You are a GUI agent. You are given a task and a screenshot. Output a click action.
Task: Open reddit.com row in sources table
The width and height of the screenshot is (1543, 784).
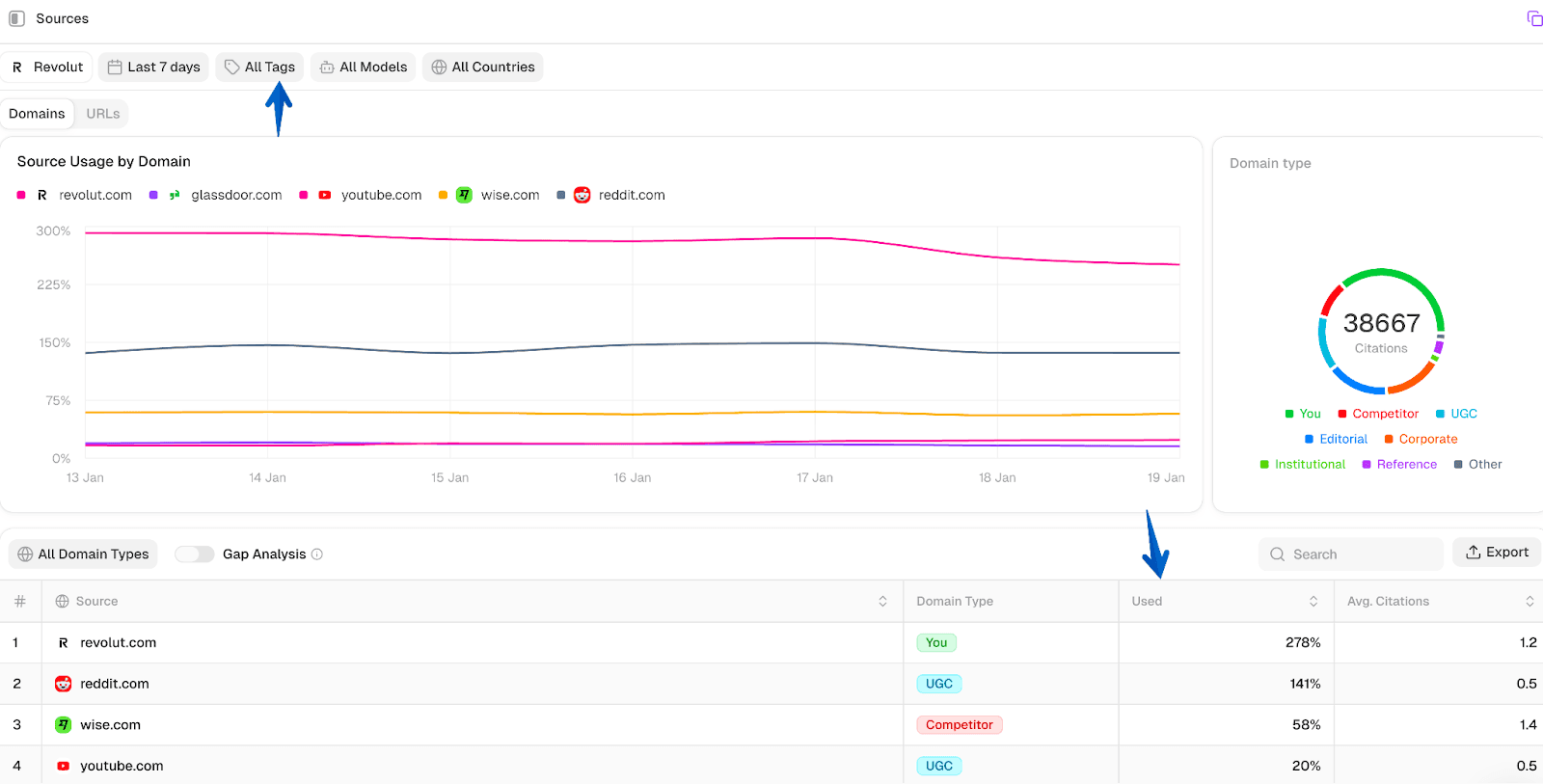click(771, 684)
